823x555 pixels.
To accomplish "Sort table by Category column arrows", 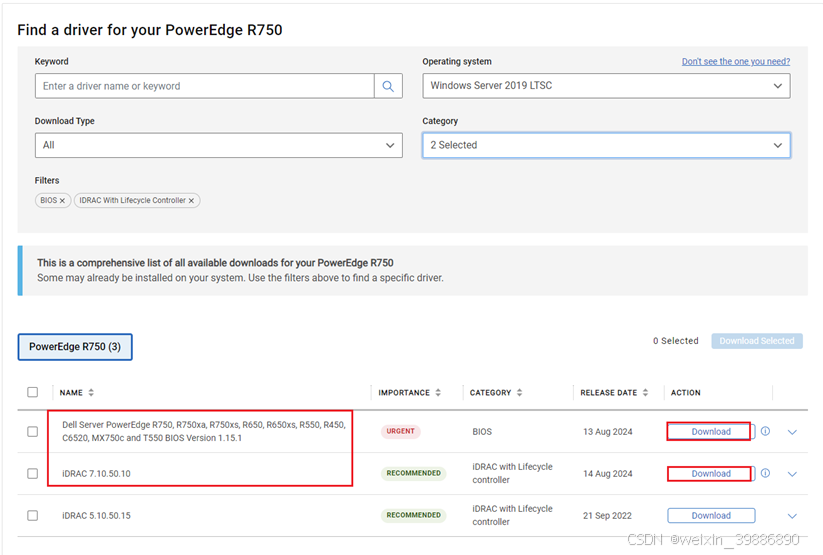I will click(x=519, y=393).
